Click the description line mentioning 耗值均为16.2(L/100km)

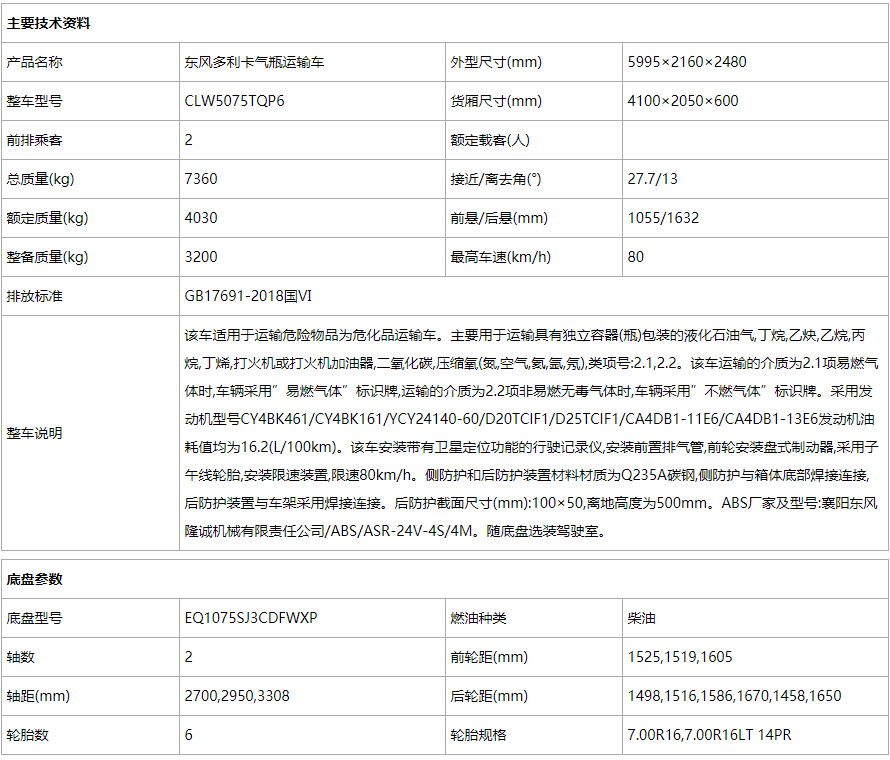click(x=531, y=447)
